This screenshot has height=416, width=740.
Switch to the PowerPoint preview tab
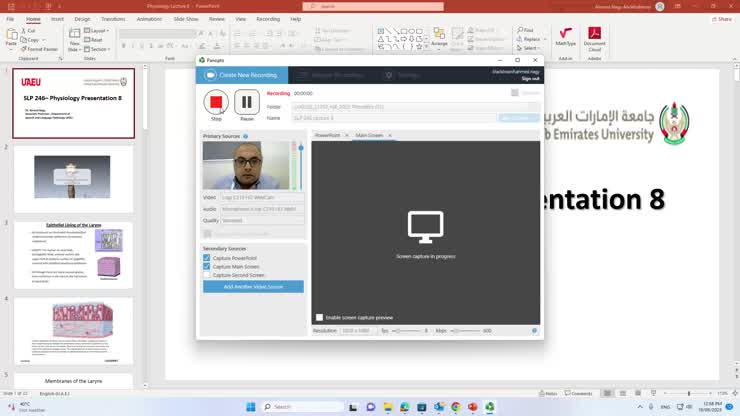328,135
